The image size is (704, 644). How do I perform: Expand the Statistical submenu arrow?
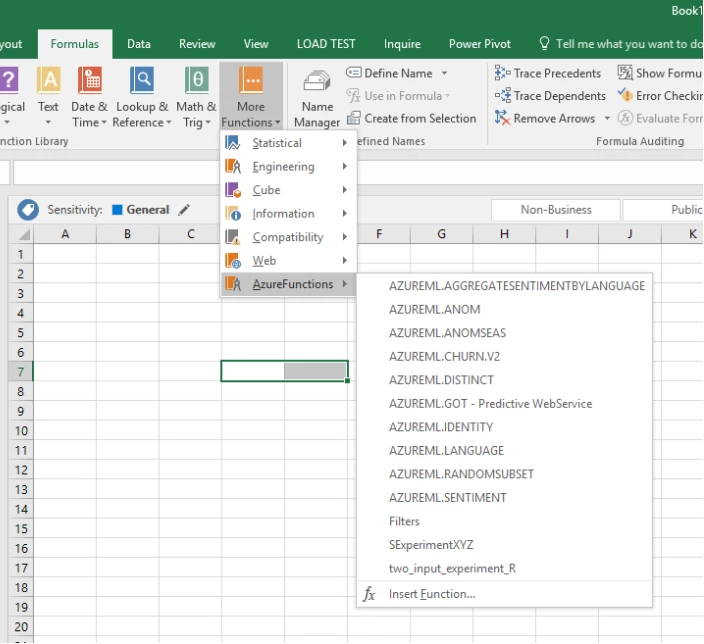tap(344, 143)
